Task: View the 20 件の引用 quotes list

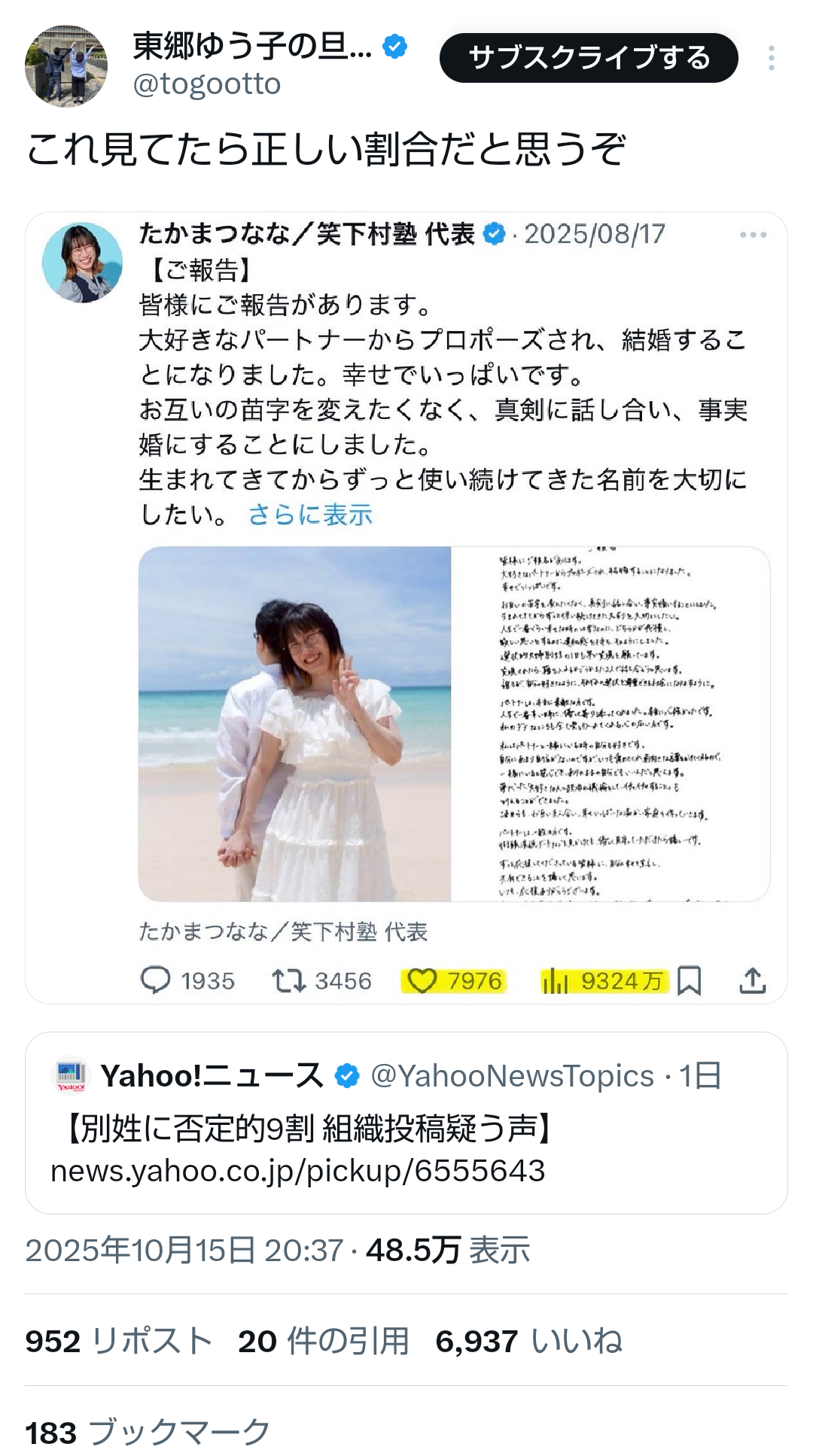Action: tap(324, 1341)
